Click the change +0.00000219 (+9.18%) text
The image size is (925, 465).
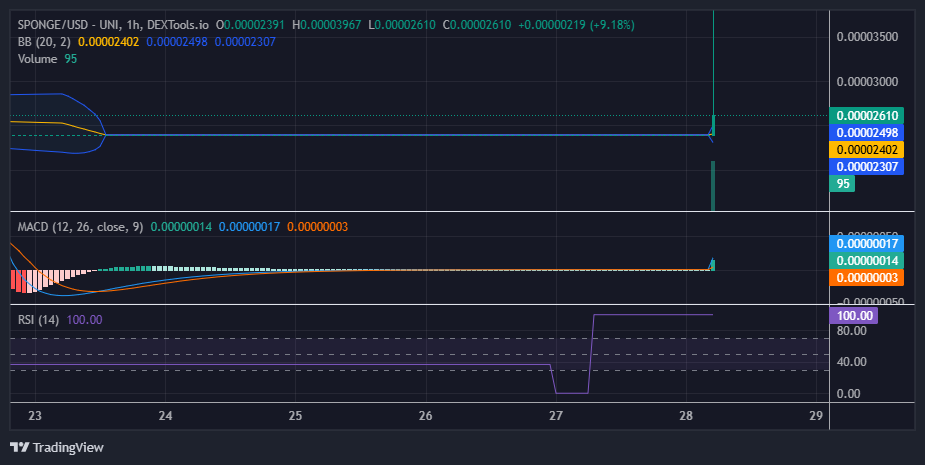pyautogui.click(x=576, y=25)
